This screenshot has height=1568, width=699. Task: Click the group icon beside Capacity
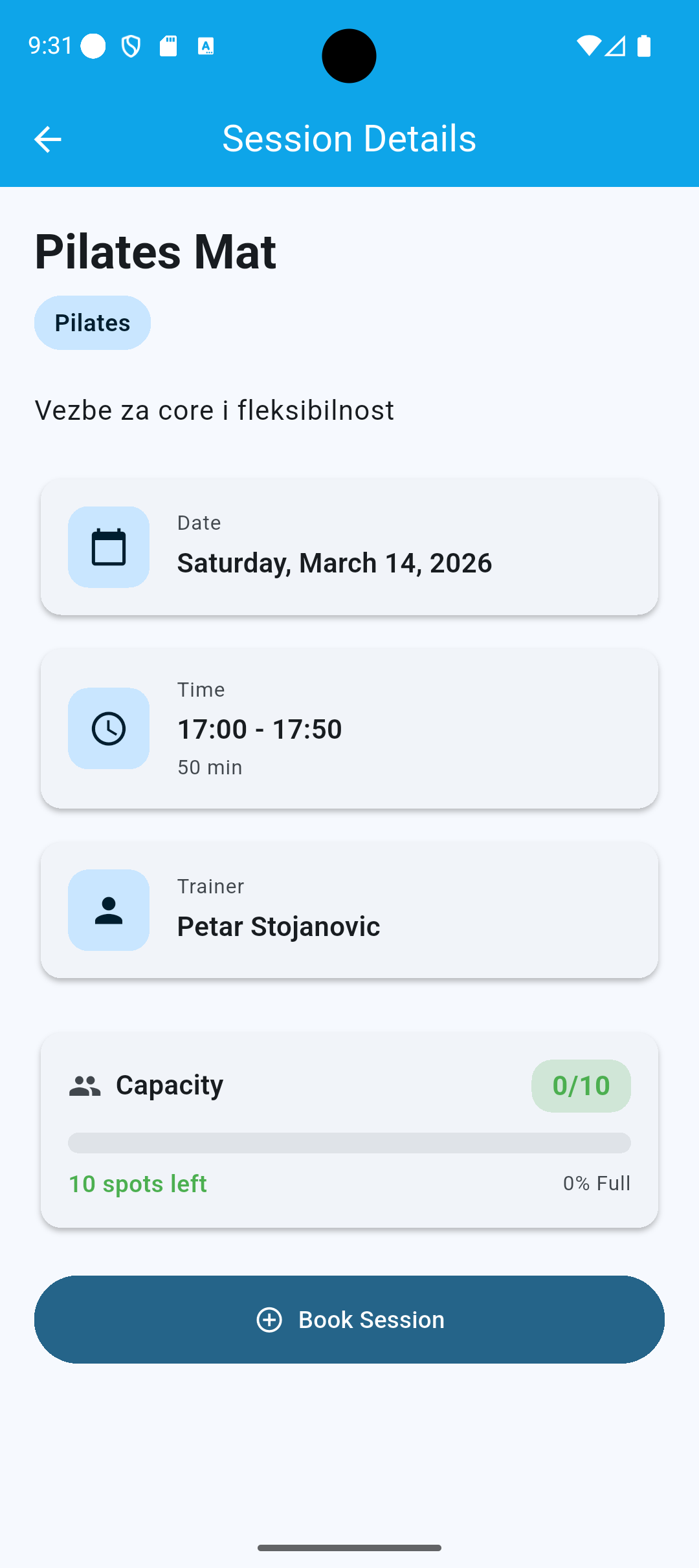(85, 1086)
